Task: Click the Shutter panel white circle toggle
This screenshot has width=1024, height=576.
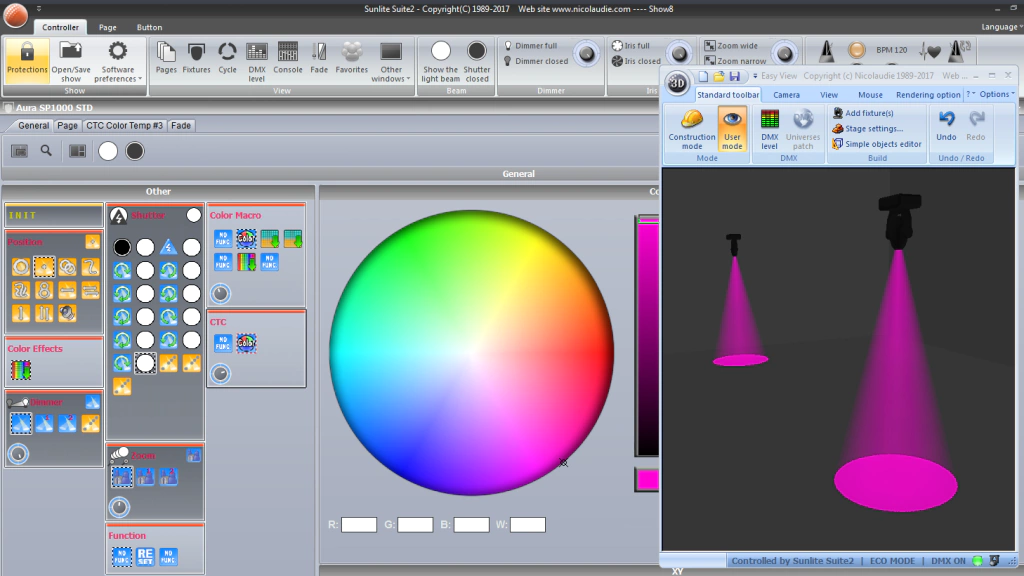Action: (x=193, y=215)
